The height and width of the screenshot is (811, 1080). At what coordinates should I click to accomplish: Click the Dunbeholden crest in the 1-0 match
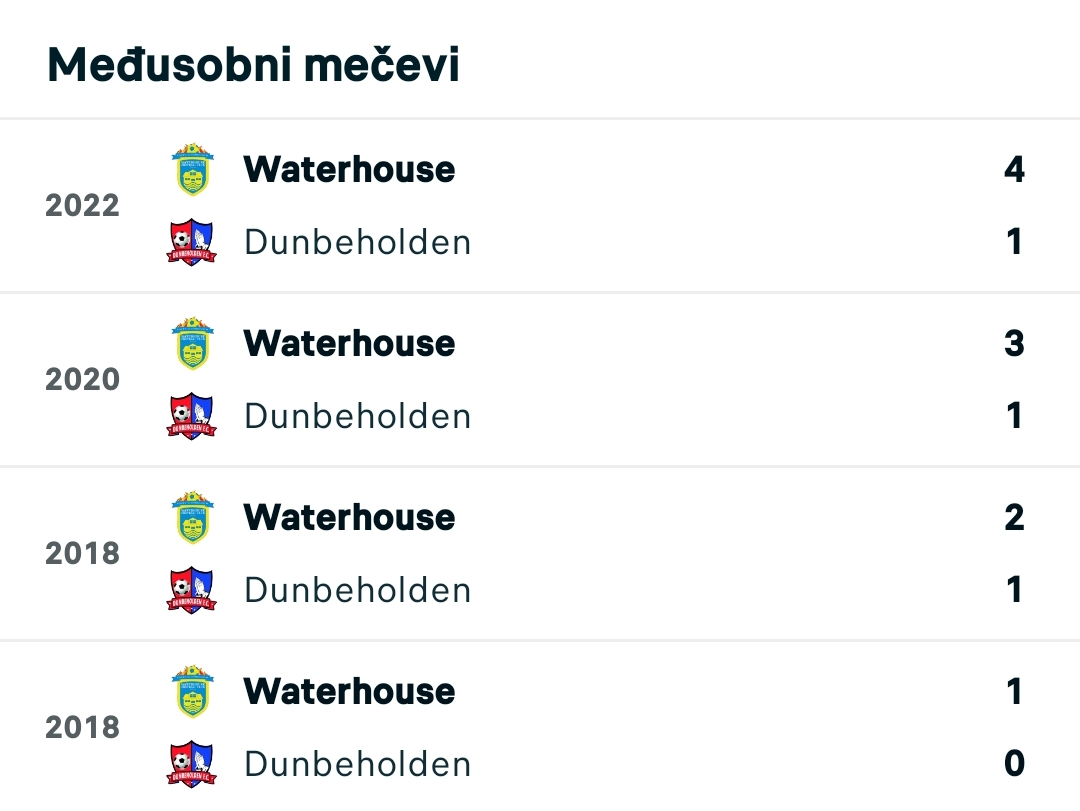click(192, 763)
